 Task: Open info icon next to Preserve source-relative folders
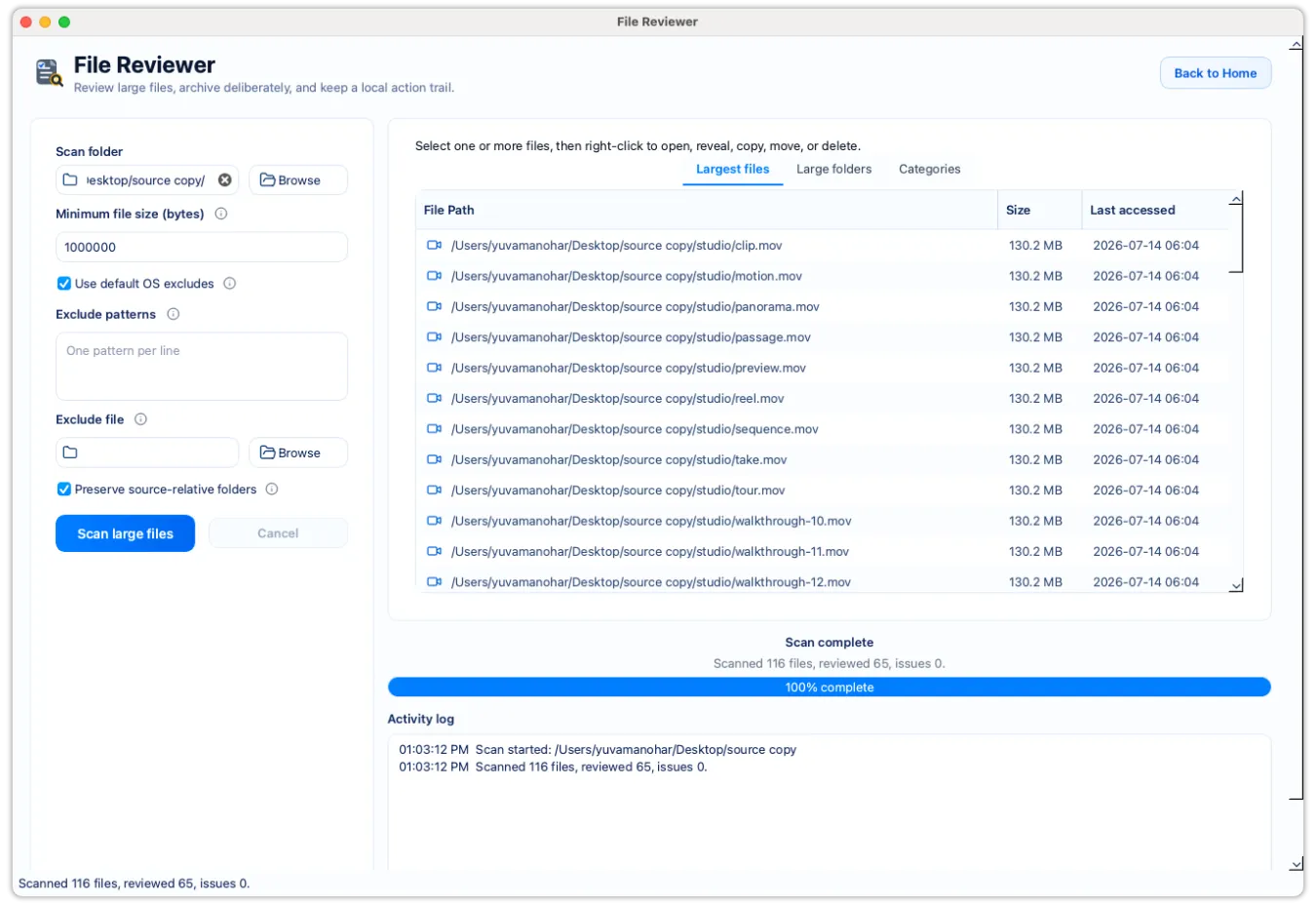272,490
